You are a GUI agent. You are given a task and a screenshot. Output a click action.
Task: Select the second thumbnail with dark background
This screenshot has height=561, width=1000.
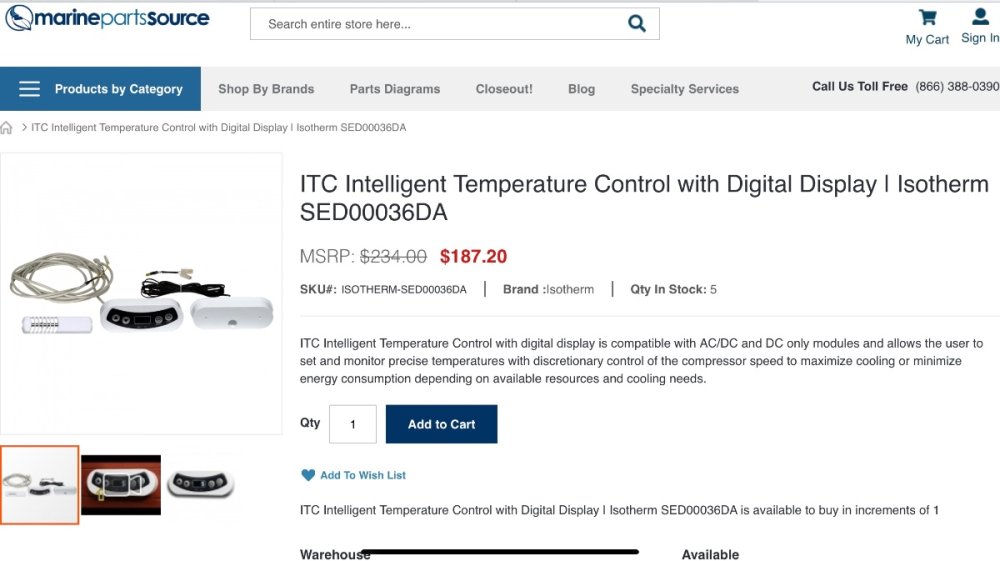pos(121,485)
